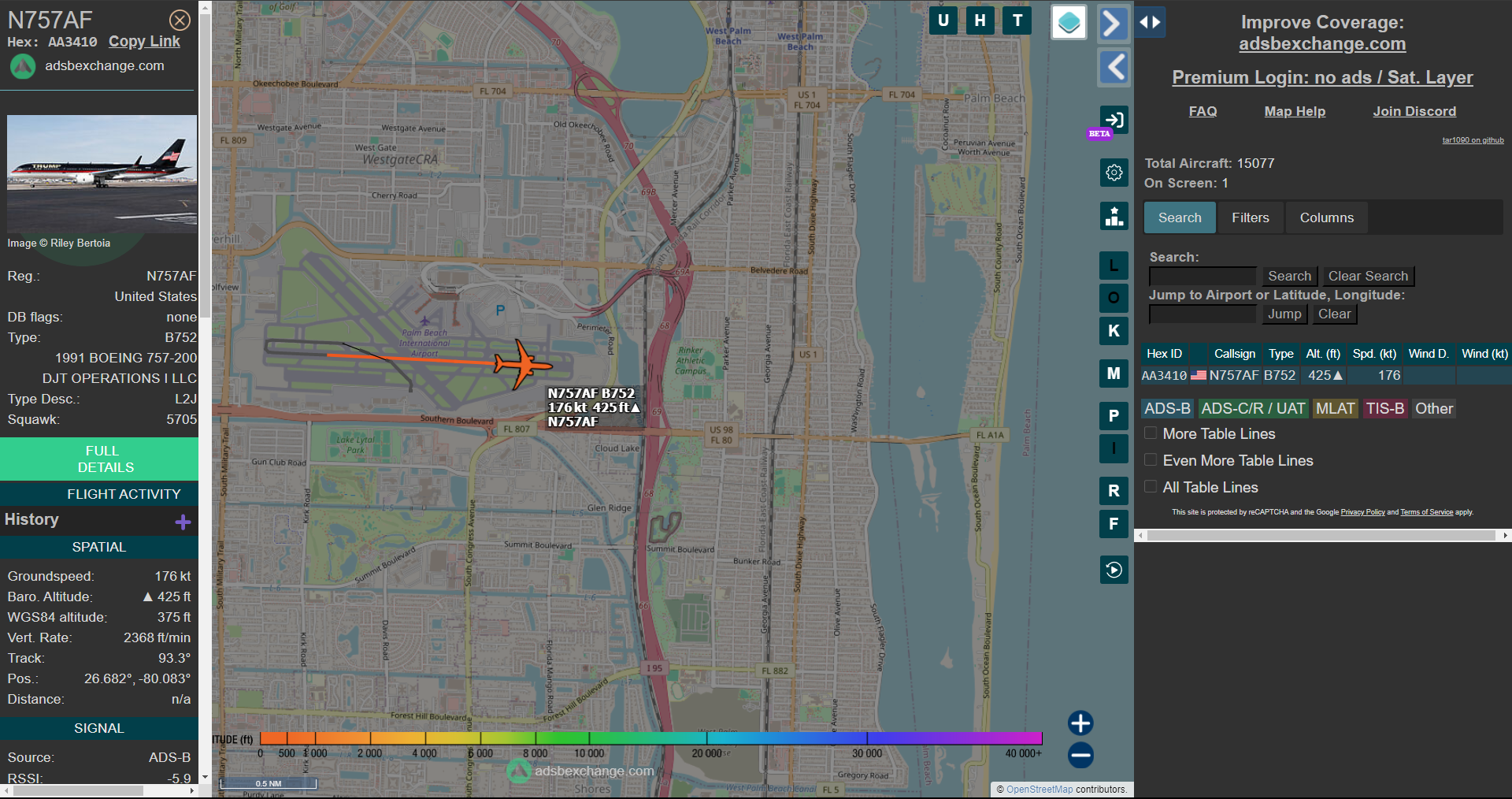The height and width of the screenshot is (799, 1512).
Task: Toggle TIS-B source filter
Action: [x=1384, y=408]
